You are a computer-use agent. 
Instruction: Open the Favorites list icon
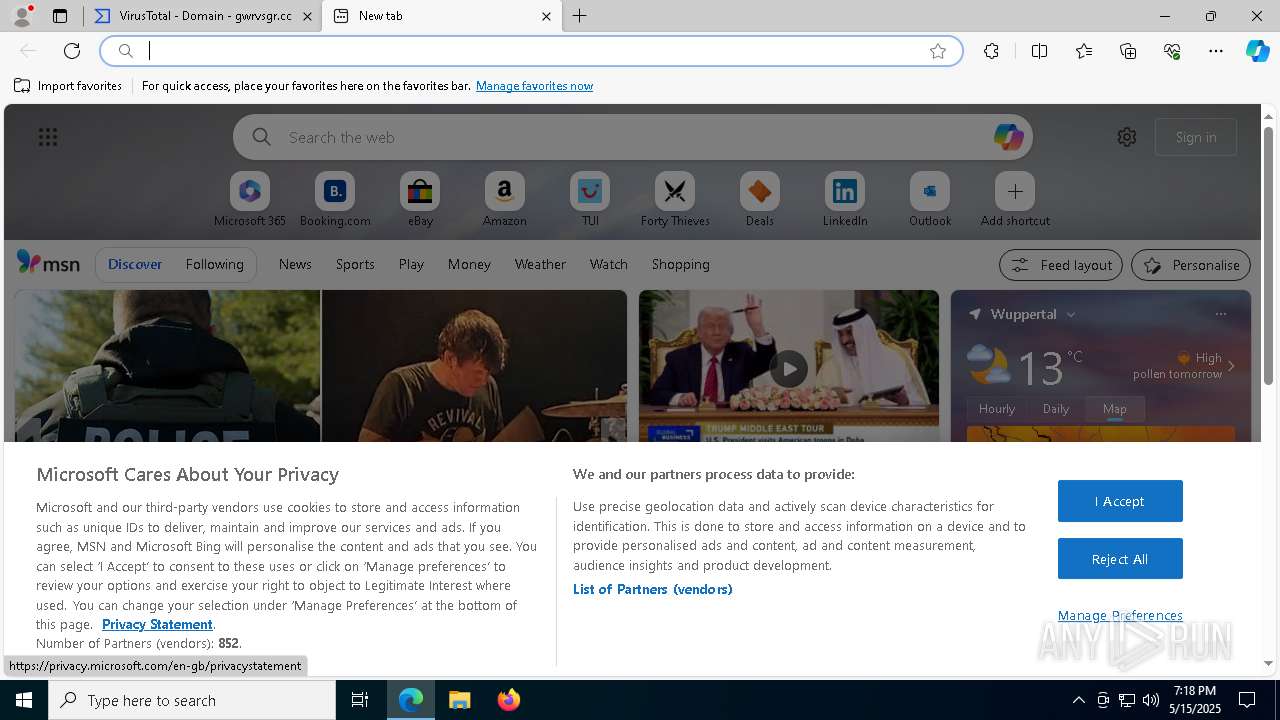coord(1084,51)
